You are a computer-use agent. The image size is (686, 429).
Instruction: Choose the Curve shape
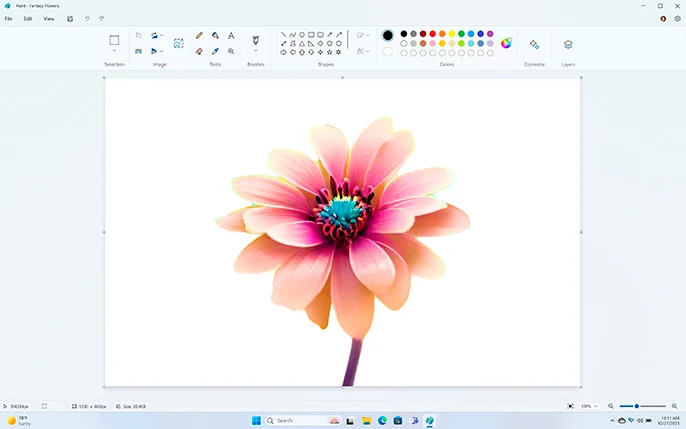coord(293,35)
